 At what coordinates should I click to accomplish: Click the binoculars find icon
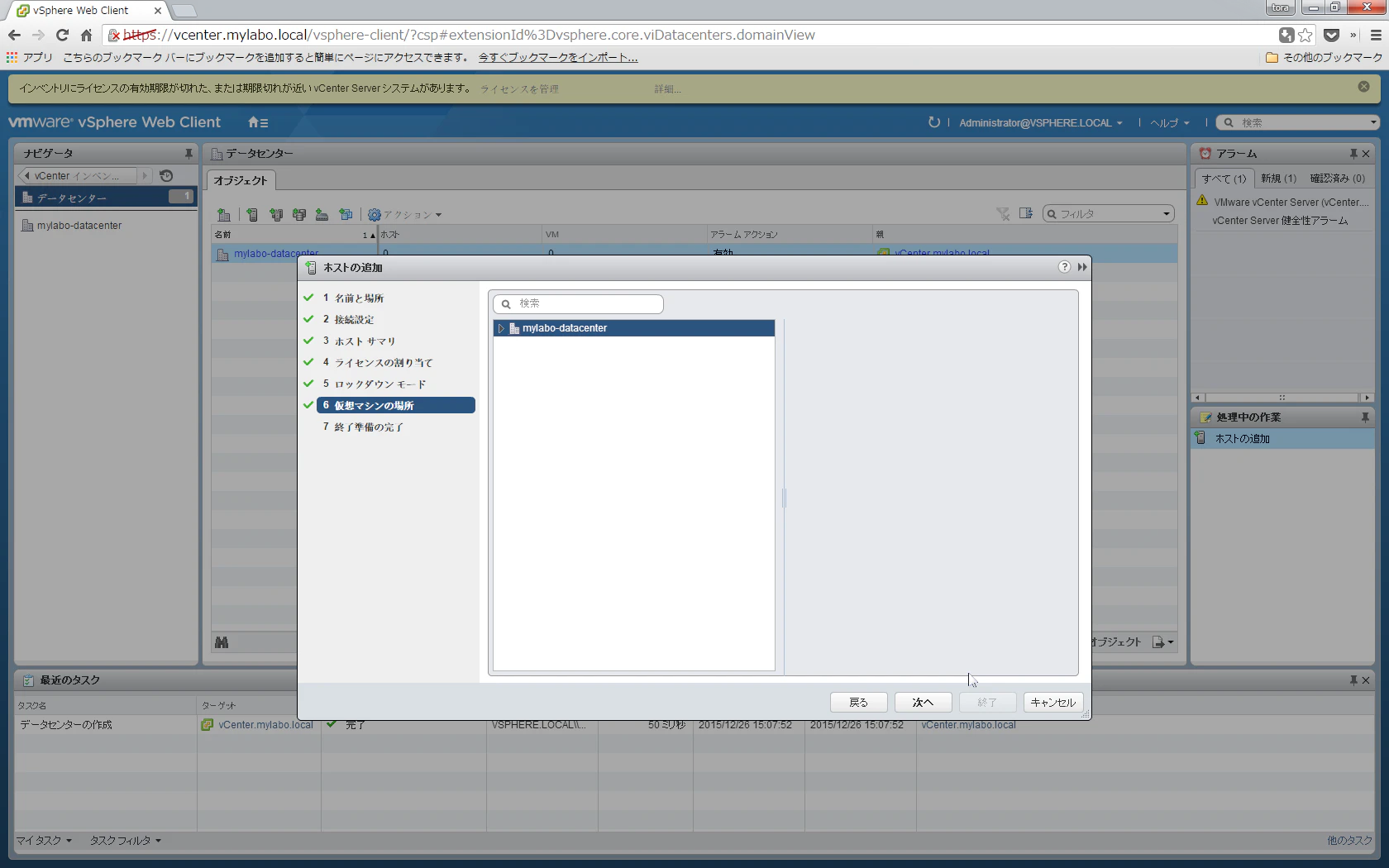pyautogui.click(x=222, y=642)
